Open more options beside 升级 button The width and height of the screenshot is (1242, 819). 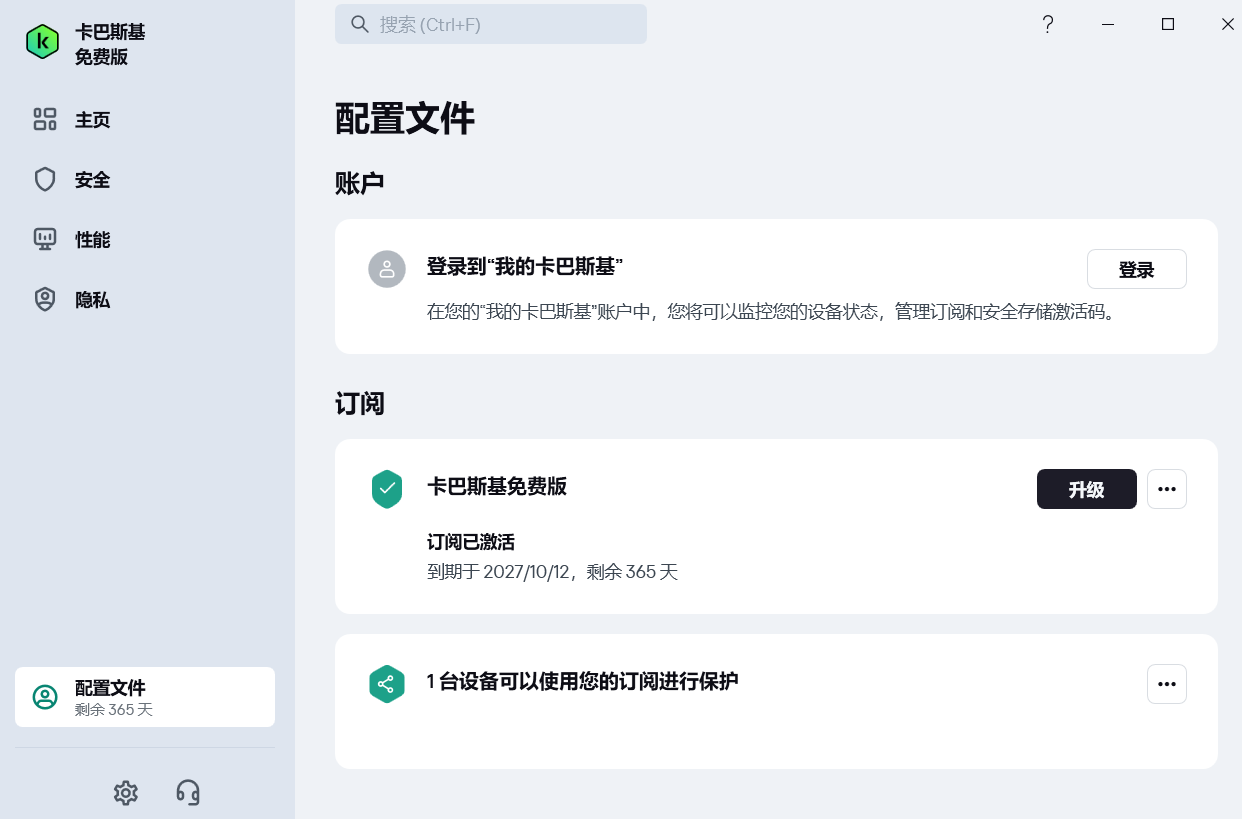tap(1167, 489)
